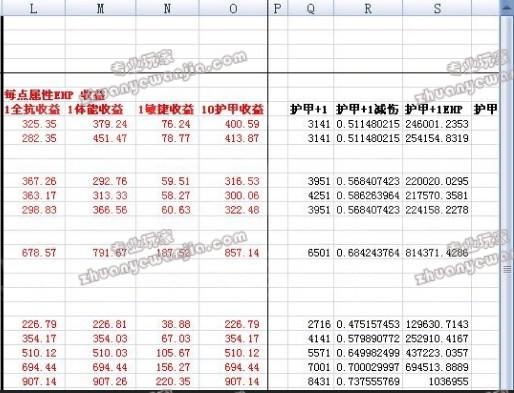This screenshot has width=514, height=393.
Task: Click the 1全抗收益 header cell
Action: click(33, 109)
